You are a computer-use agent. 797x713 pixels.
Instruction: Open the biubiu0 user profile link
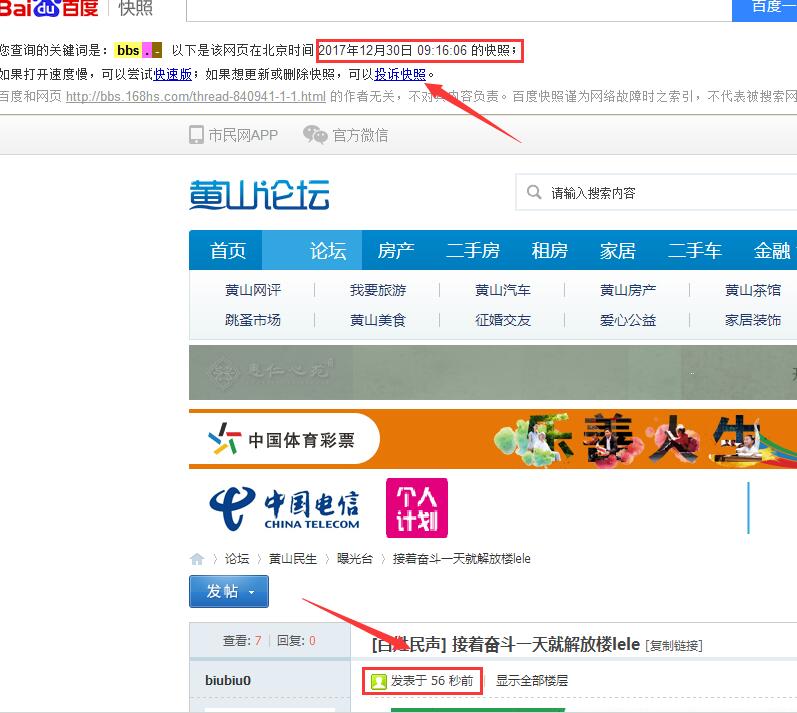[228, 680]
